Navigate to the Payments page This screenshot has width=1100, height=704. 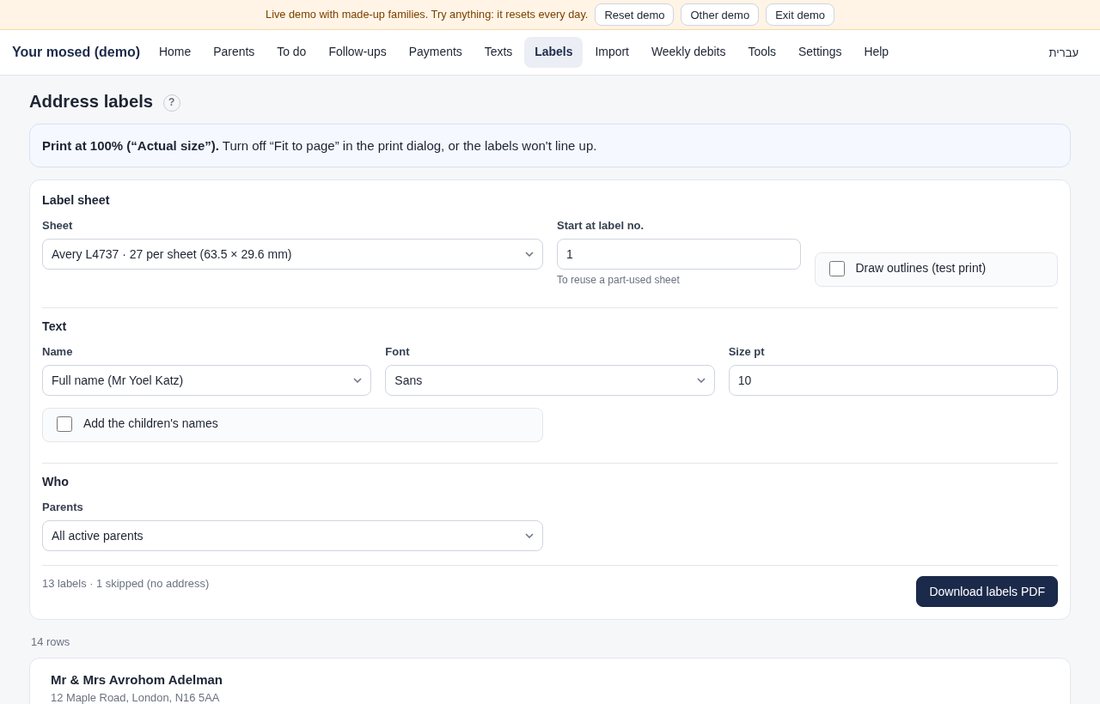[x=435, y=52]
